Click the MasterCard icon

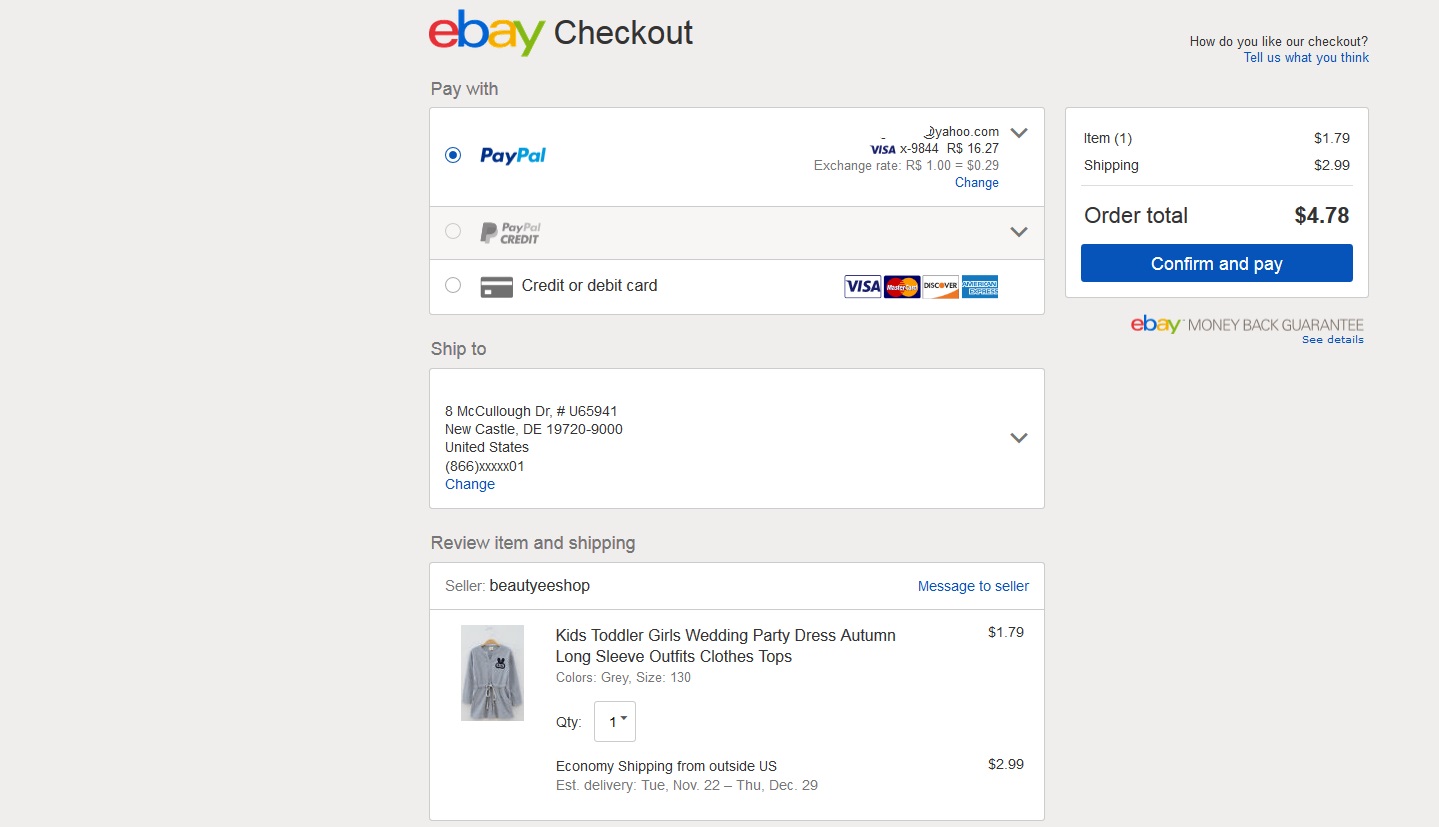(902, 287)
